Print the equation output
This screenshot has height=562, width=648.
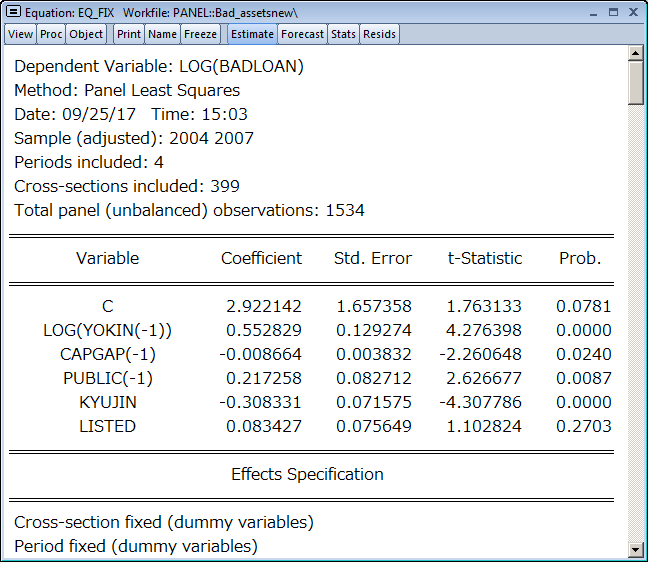[x=128, y=34]
